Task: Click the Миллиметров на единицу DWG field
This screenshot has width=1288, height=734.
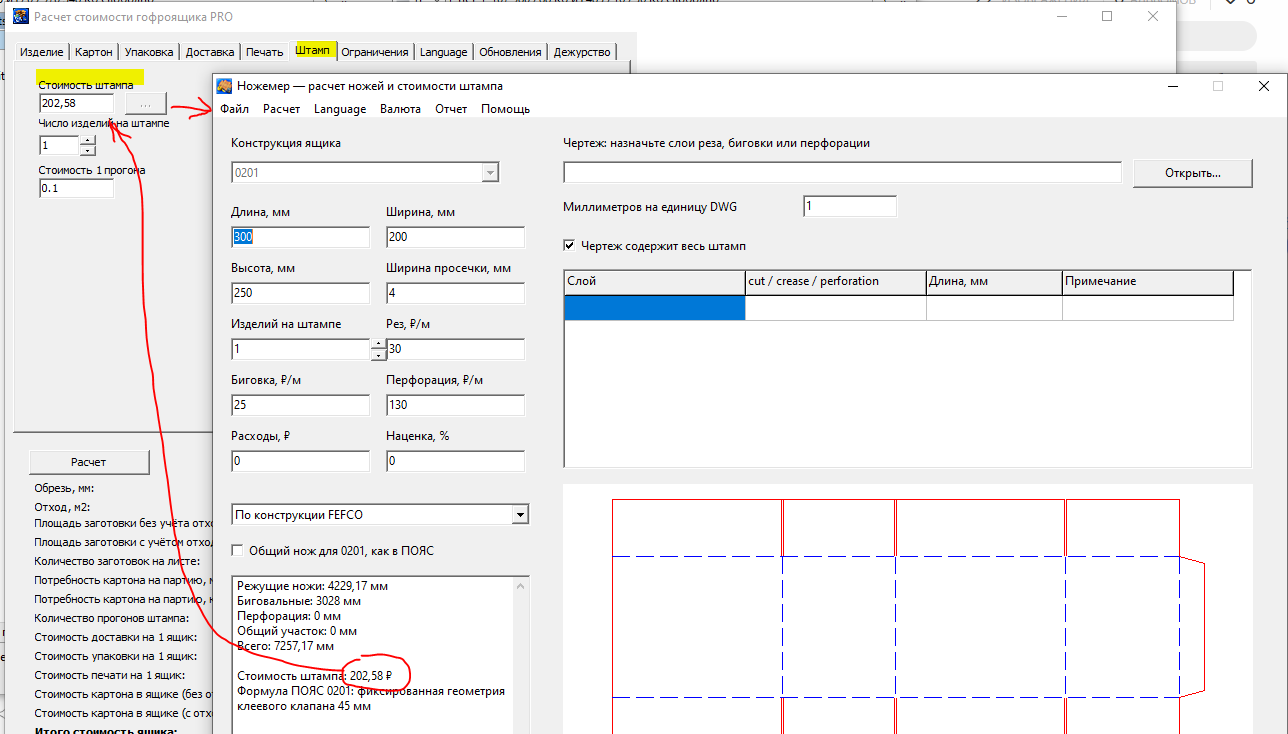Action: tap(850, 206)
